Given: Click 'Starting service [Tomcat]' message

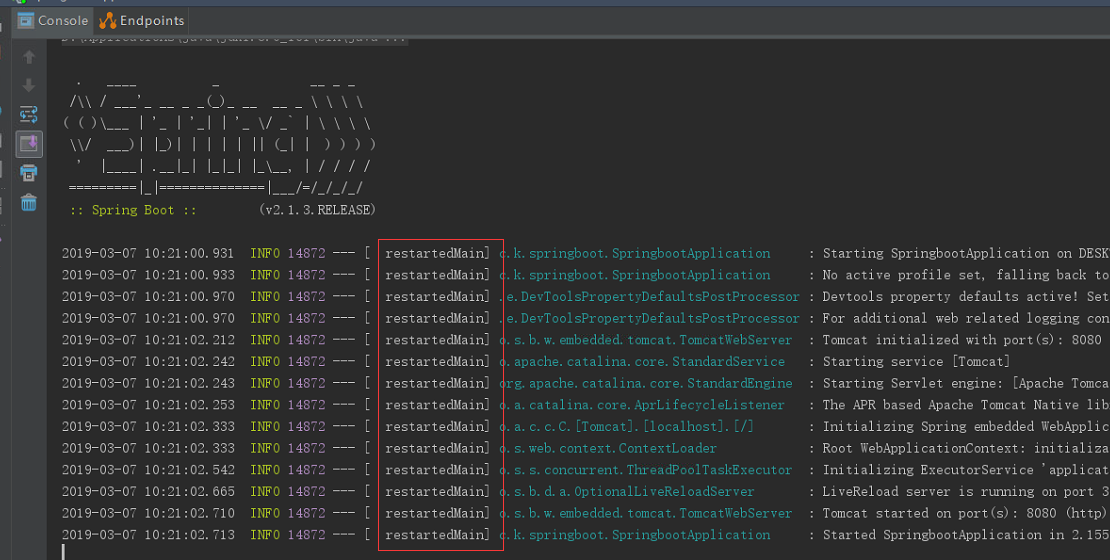Looking at the screenshot, I should tap(917, 362).
